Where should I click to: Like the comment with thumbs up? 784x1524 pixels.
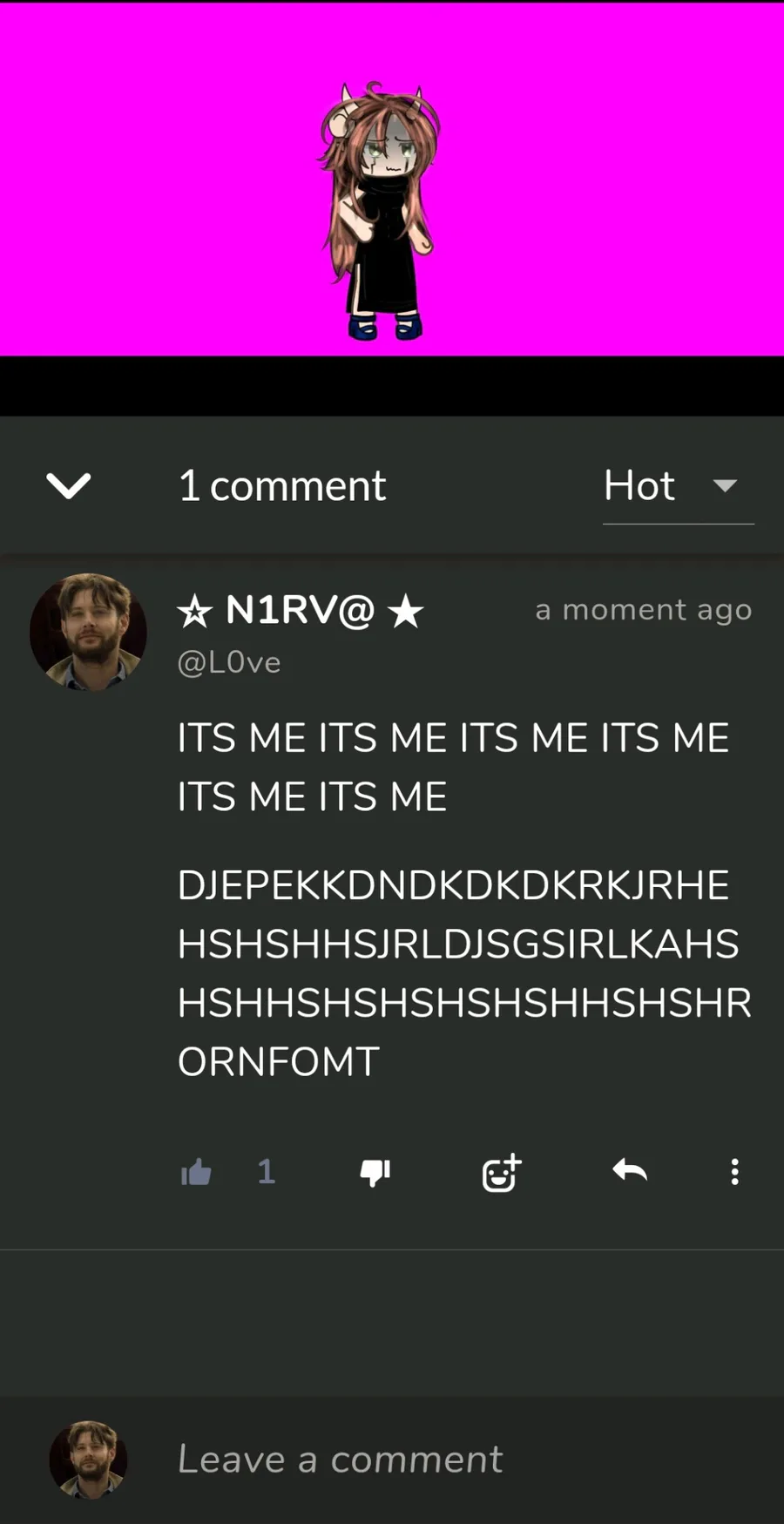tap(196, 1172)
